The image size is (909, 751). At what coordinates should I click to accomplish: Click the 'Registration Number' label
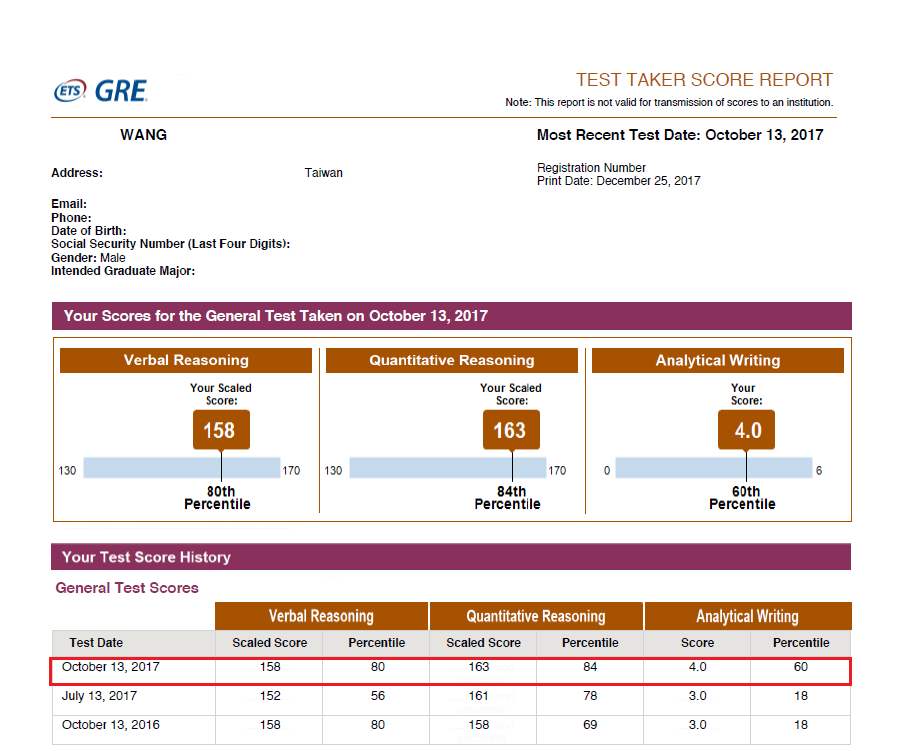point(591,168)
